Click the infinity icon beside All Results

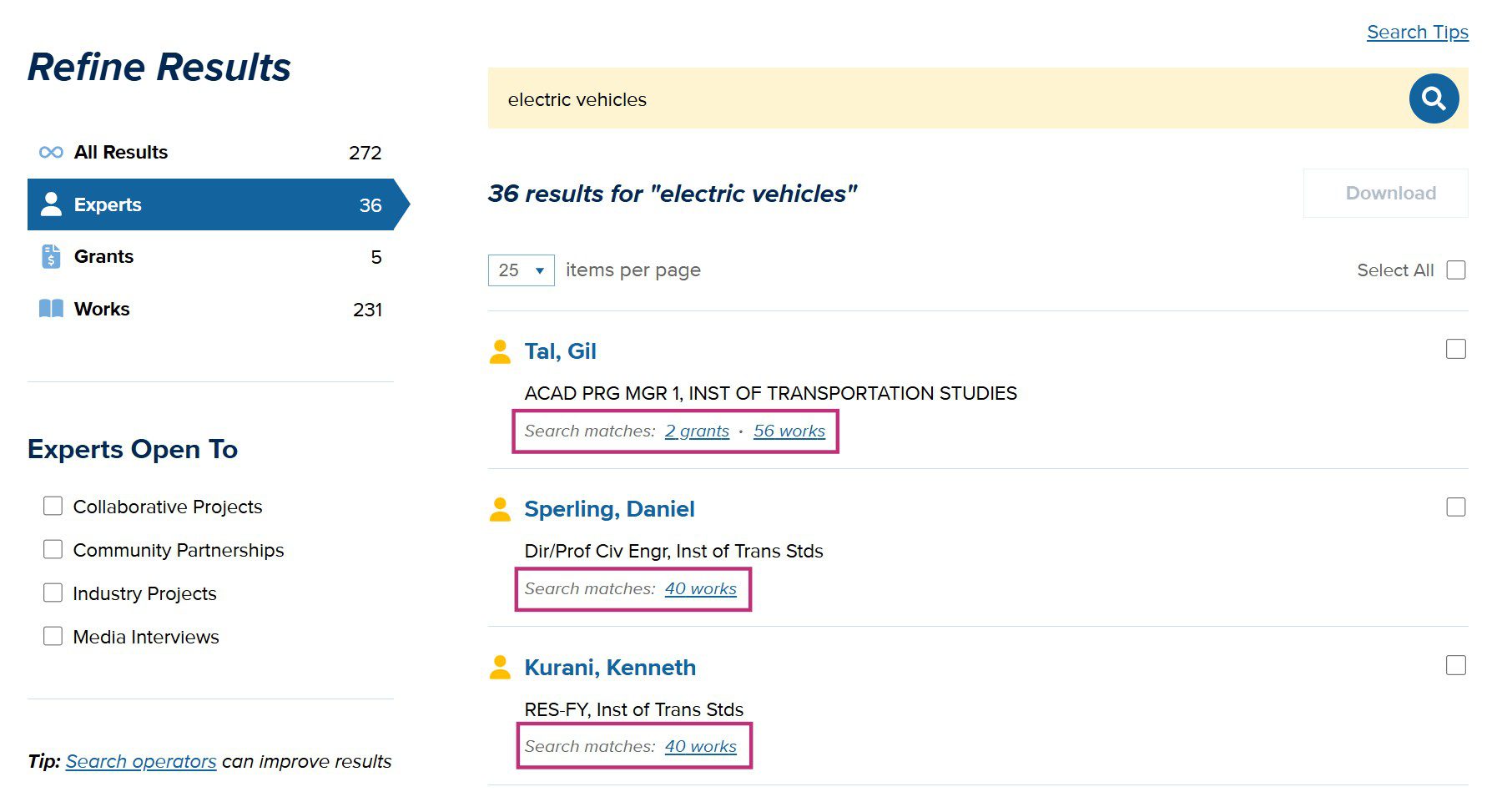point(51,152)
